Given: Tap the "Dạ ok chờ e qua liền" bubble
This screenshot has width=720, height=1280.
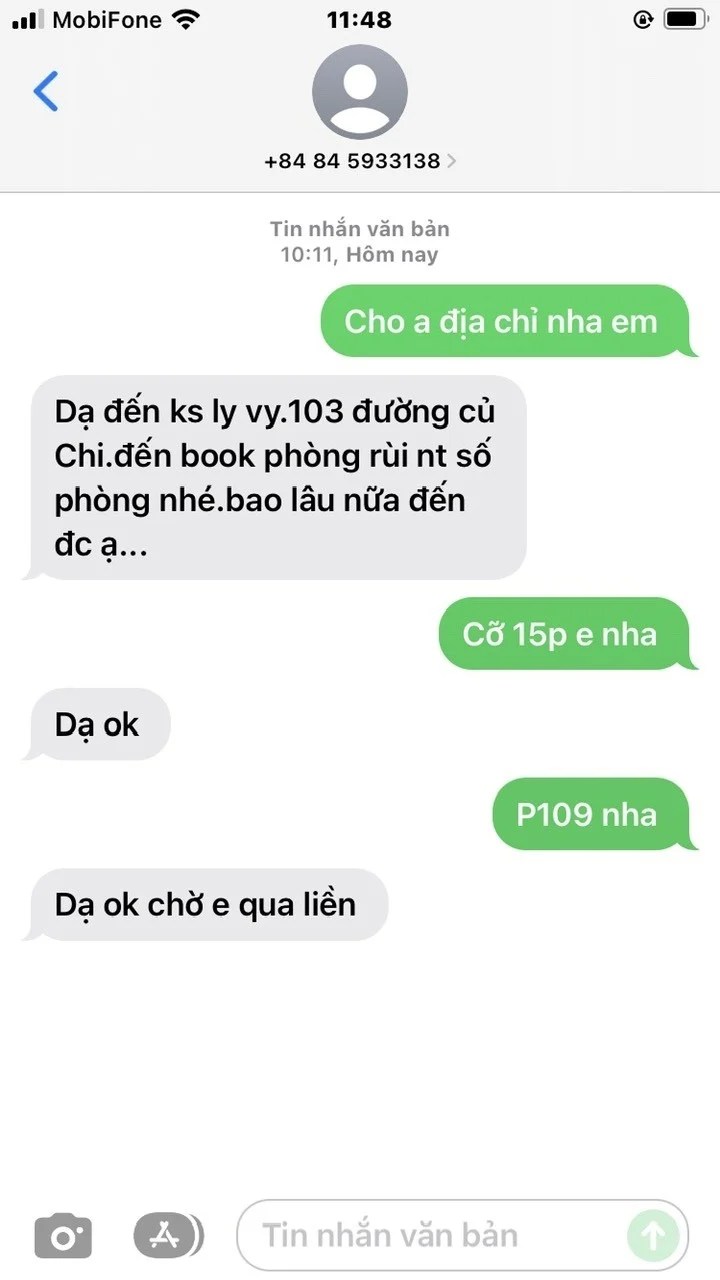Looking at the screenshot, I should (x=205, y=904).
